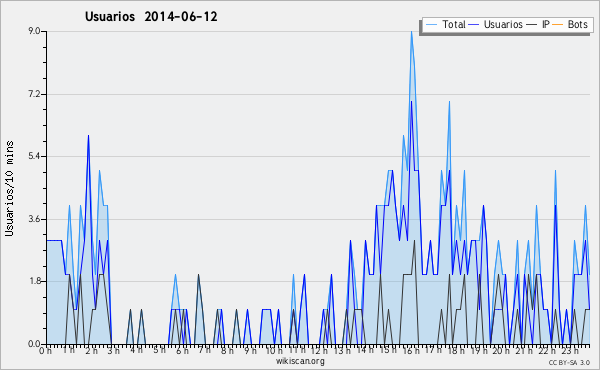Click the x-axis label "0 h"

(x=46, y=351)
